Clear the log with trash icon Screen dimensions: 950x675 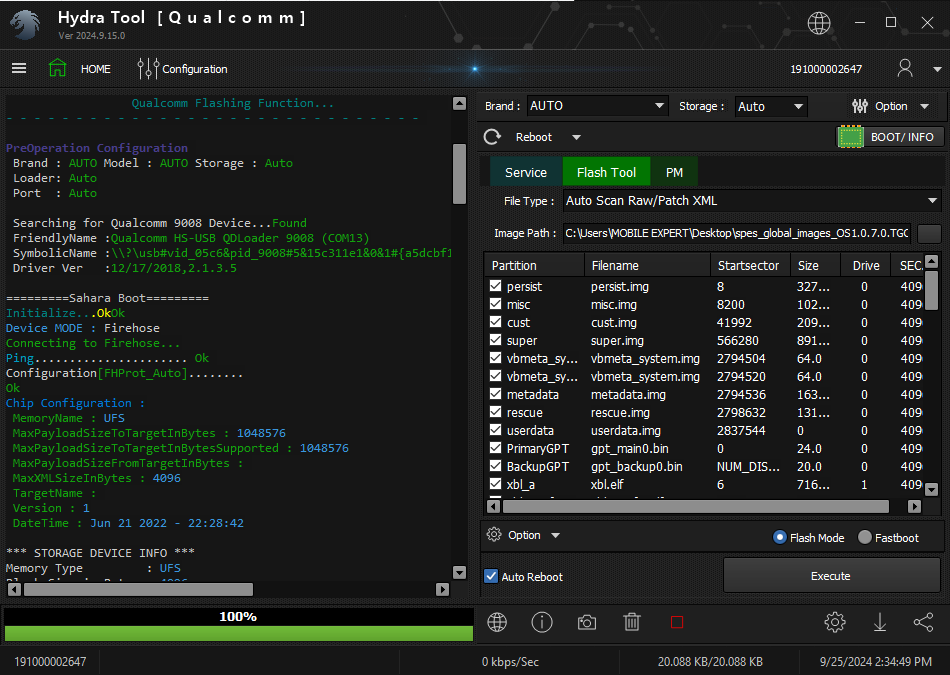pos(632,622)
